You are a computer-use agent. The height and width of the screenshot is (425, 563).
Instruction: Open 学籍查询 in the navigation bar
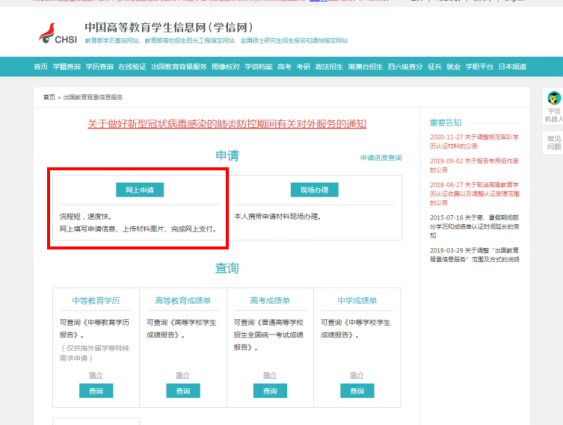click(67, 66)
